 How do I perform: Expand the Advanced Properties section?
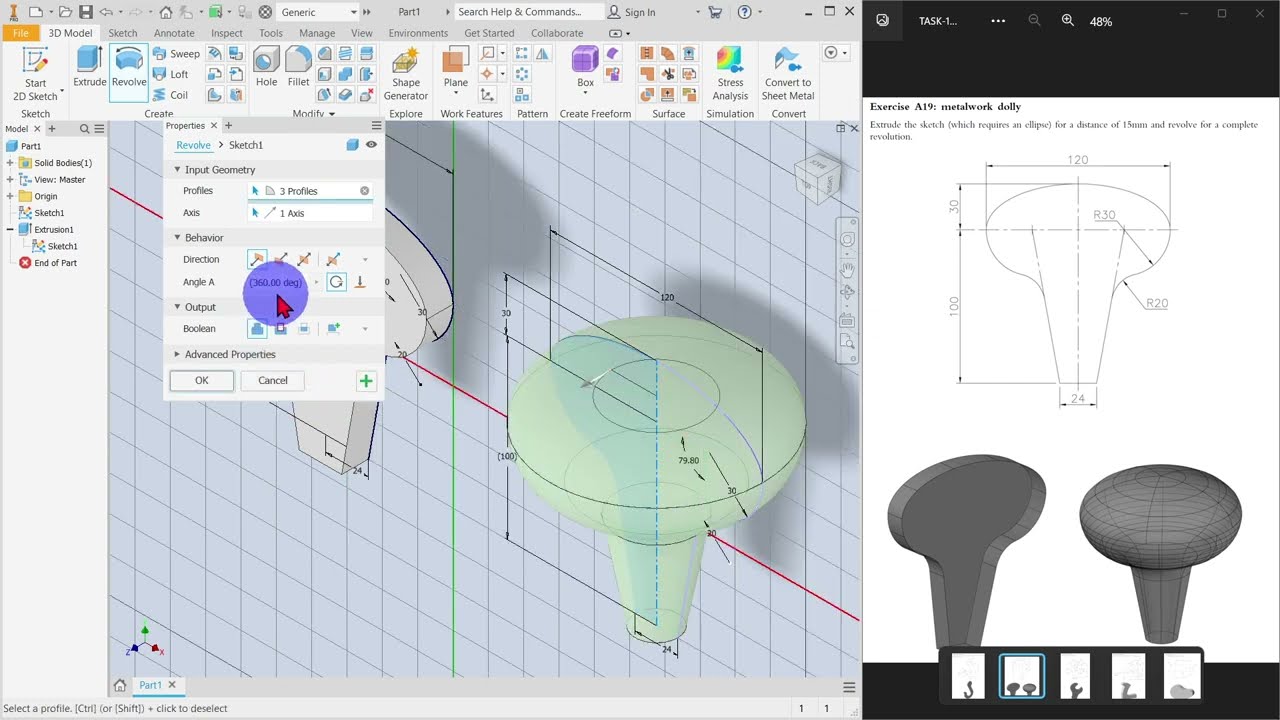coord(177,354)
